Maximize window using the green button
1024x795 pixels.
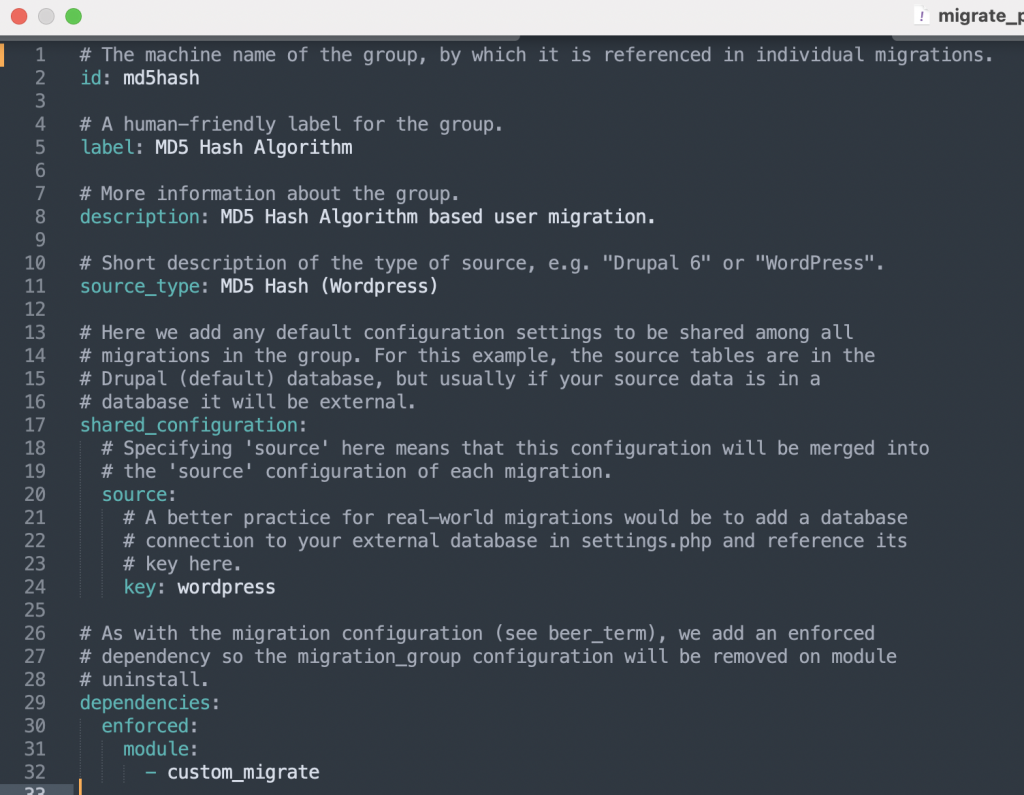(74, 16)
